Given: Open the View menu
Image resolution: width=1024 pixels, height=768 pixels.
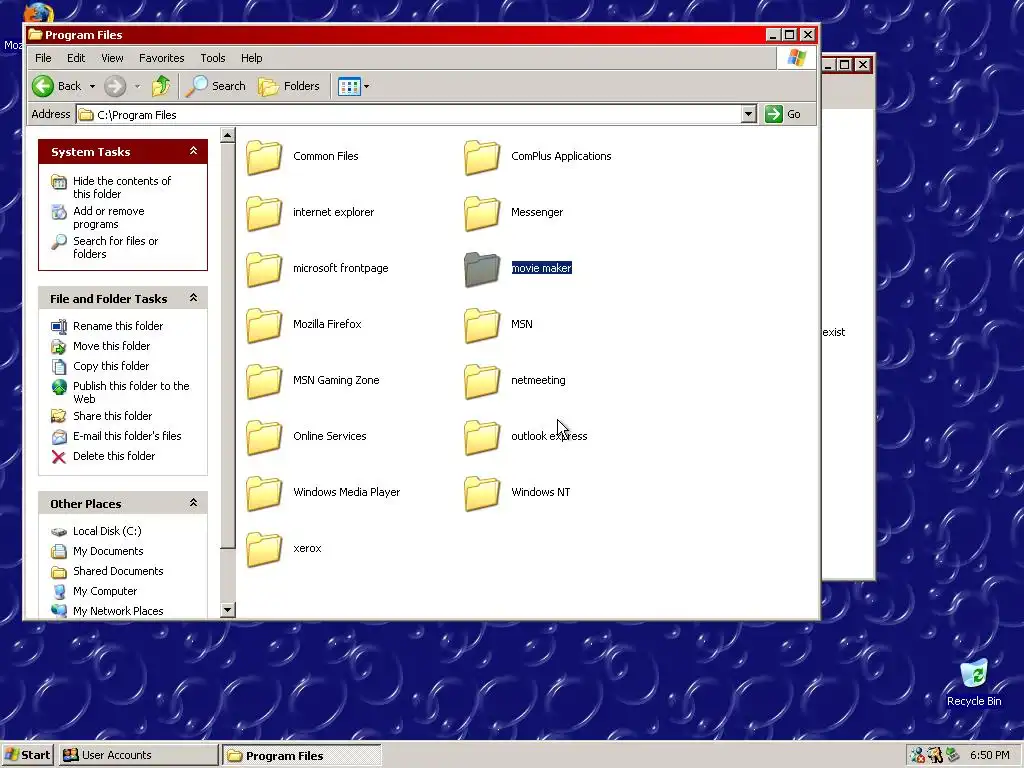Looking at the screenshot, I should click(x=112, y=58).
